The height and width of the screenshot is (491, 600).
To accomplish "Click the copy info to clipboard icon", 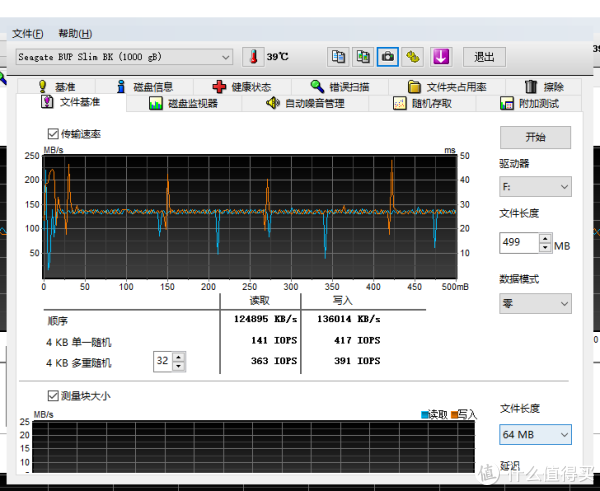I will coord(338,57).
